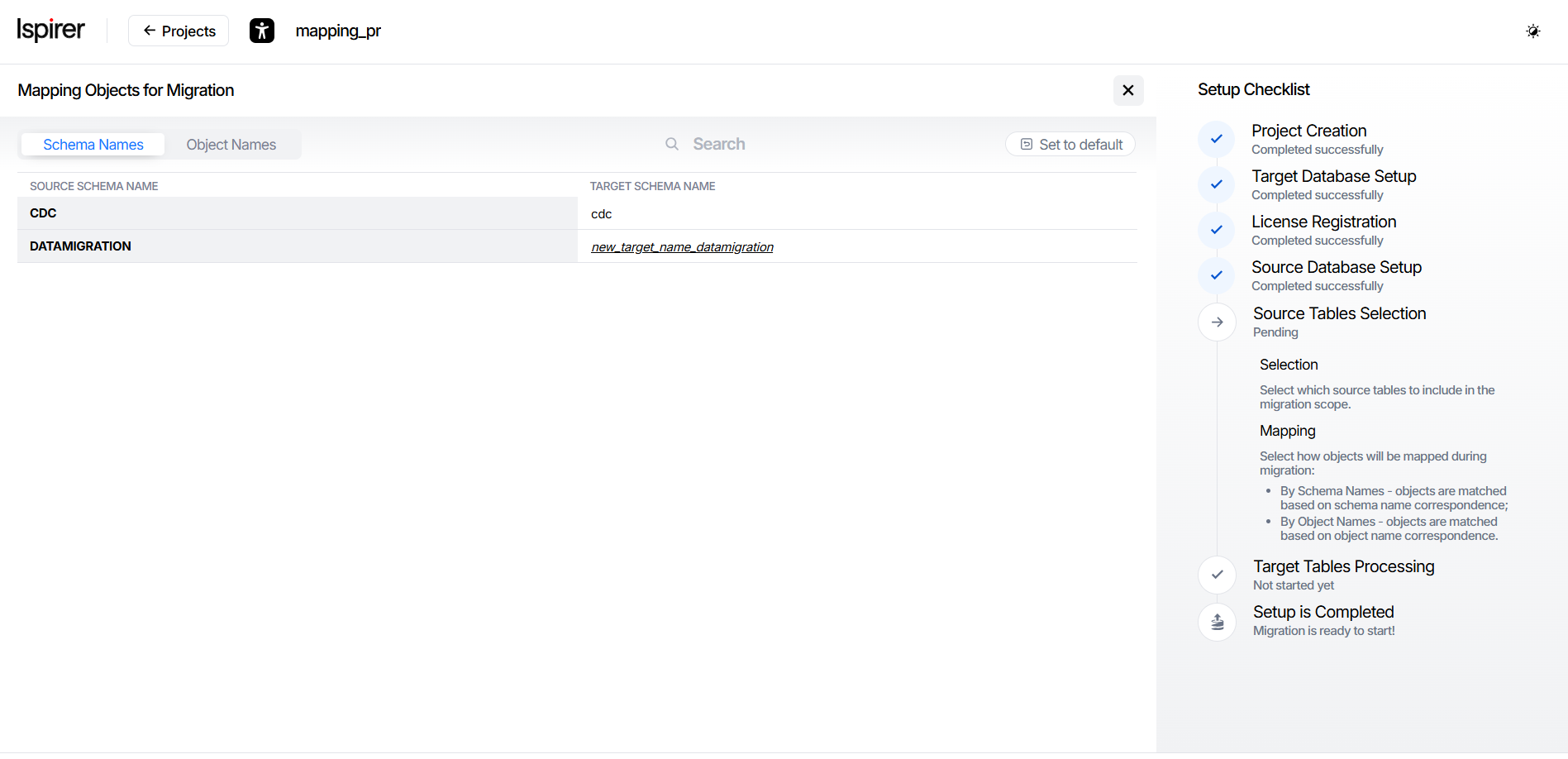Select the DATAMIGRATION source schema row
The width and height of the screenshot is (1568, 759).
pos(81,246)
